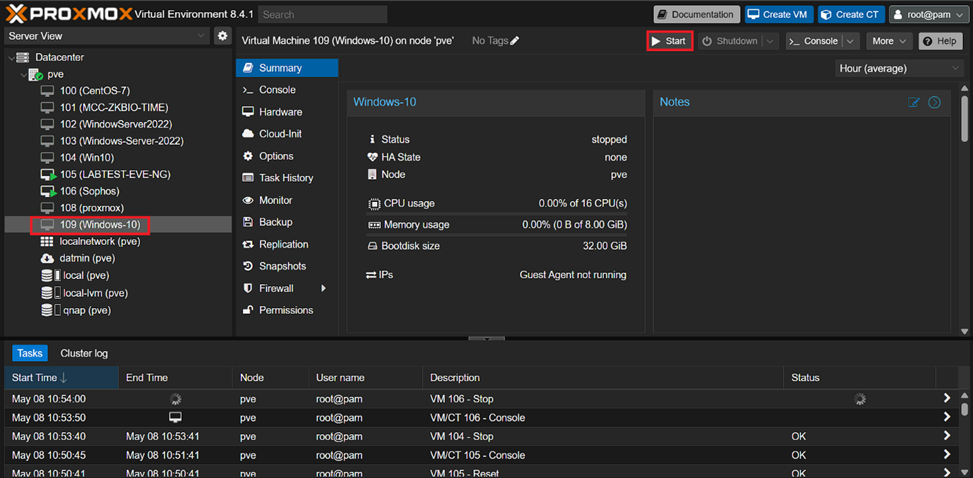Edit the VM tags with pencil icon

515,41
